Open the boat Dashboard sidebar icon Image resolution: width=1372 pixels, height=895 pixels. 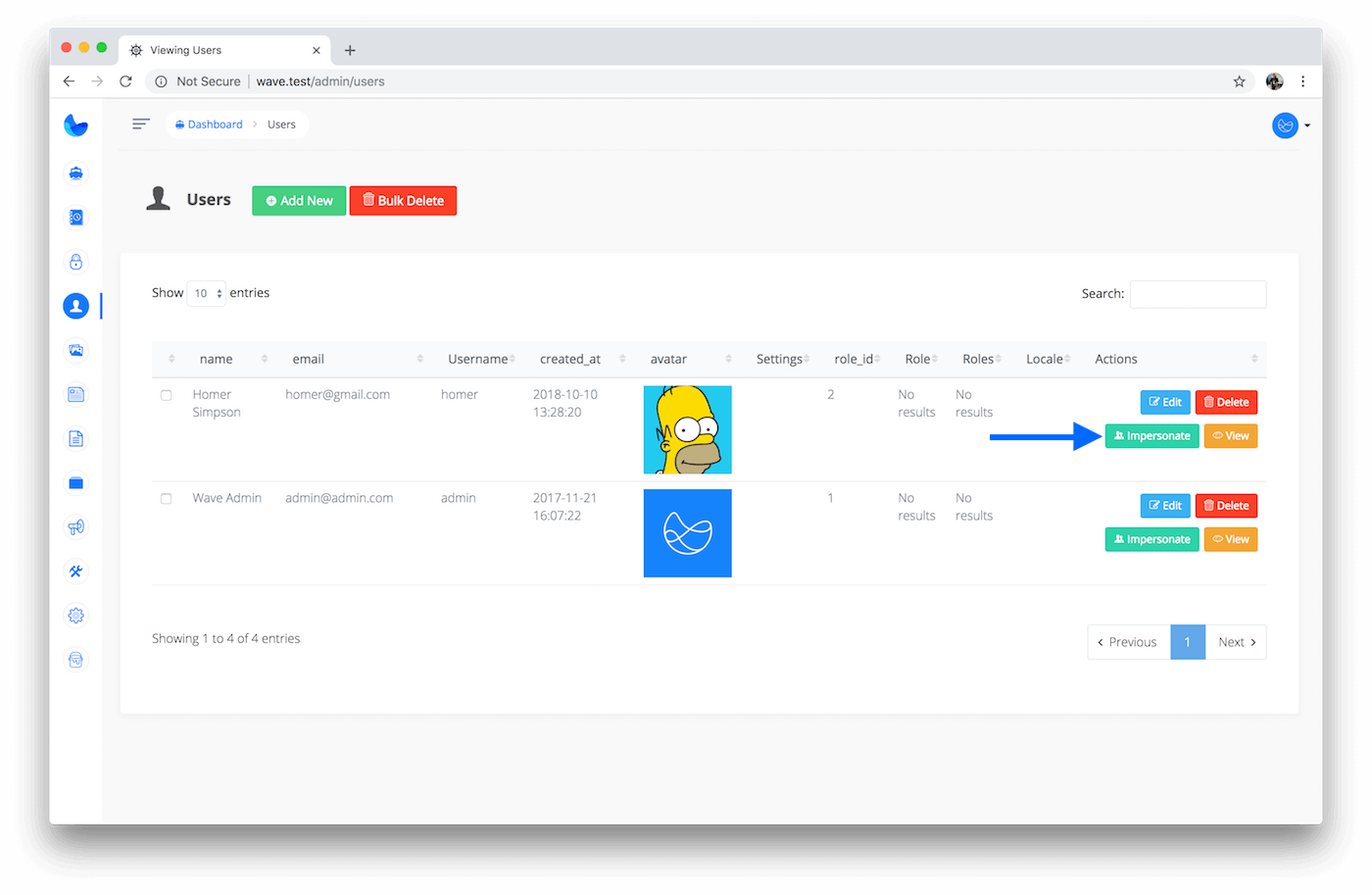click(75, 174)
